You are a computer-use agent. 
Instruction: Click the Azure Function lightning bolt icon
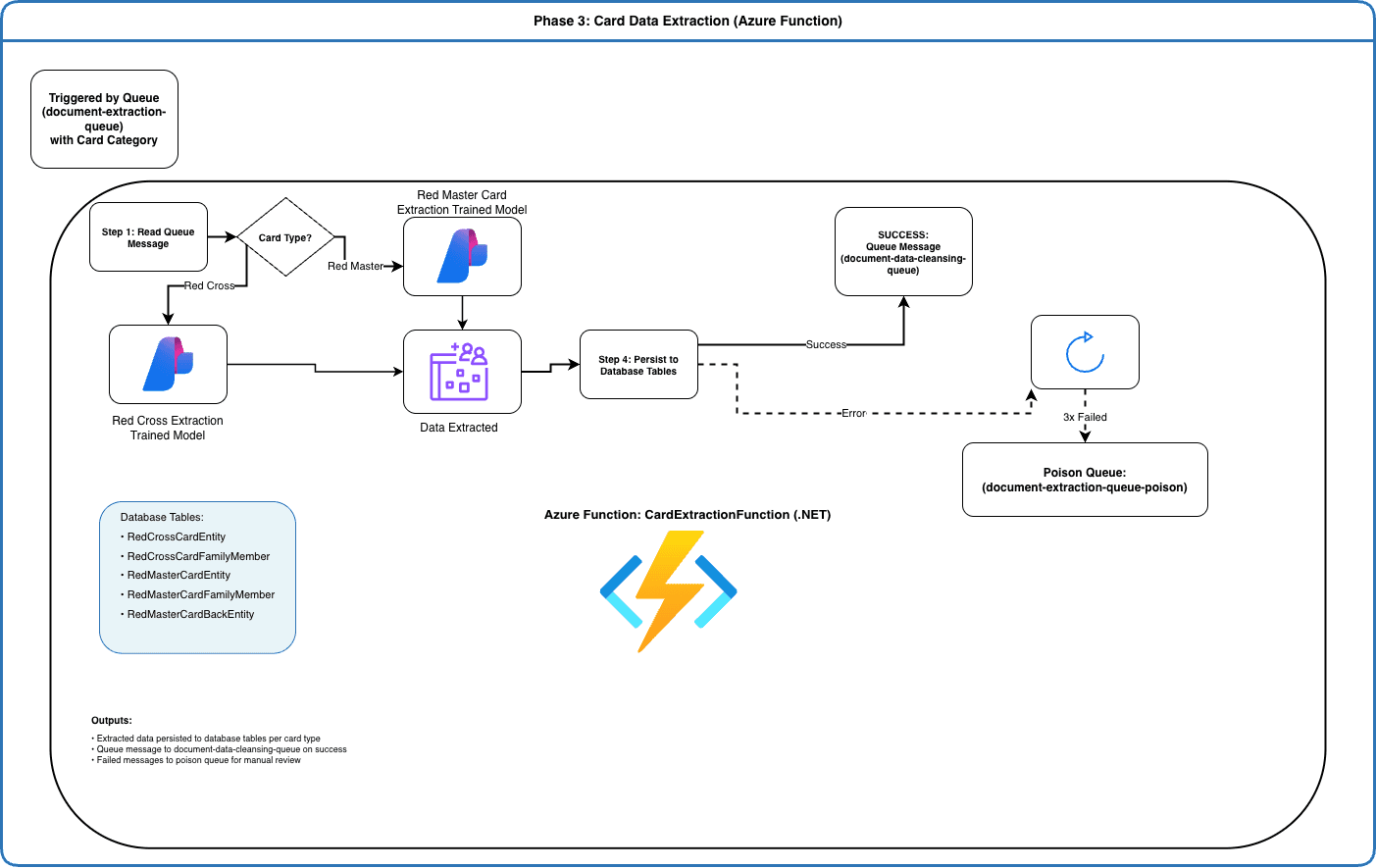point(668,591)
